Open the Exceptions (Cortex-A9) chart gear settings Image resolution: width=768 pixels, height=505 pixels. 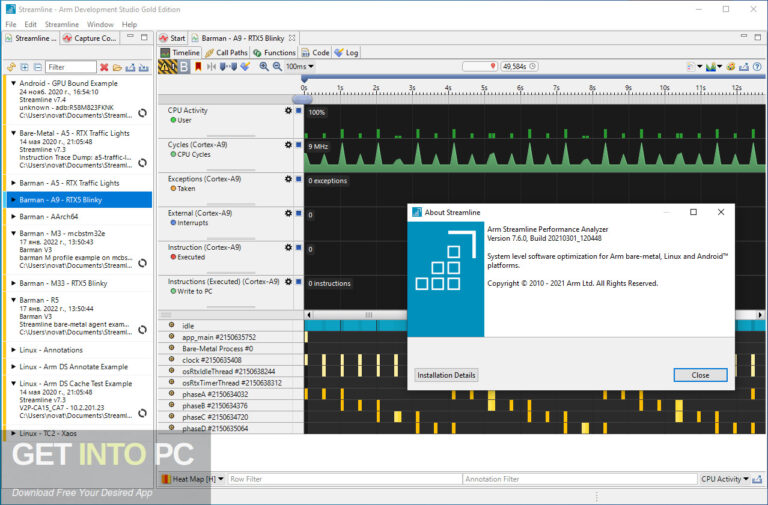point(288,179)
